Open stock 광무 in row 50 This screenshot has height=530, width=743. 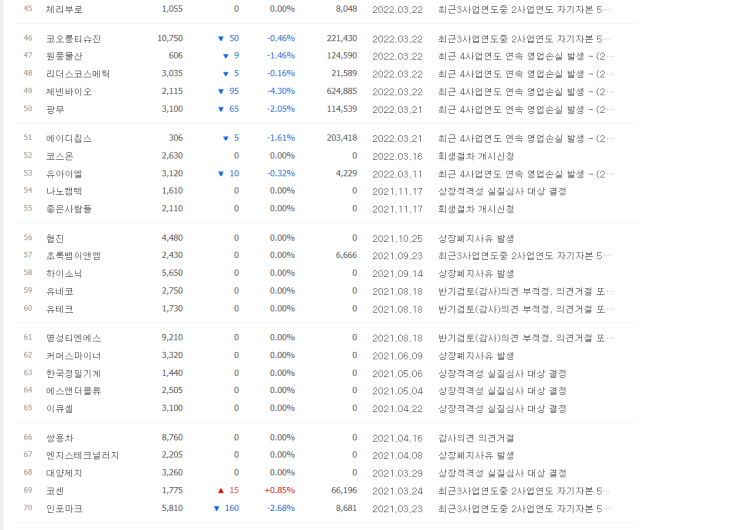55,109
